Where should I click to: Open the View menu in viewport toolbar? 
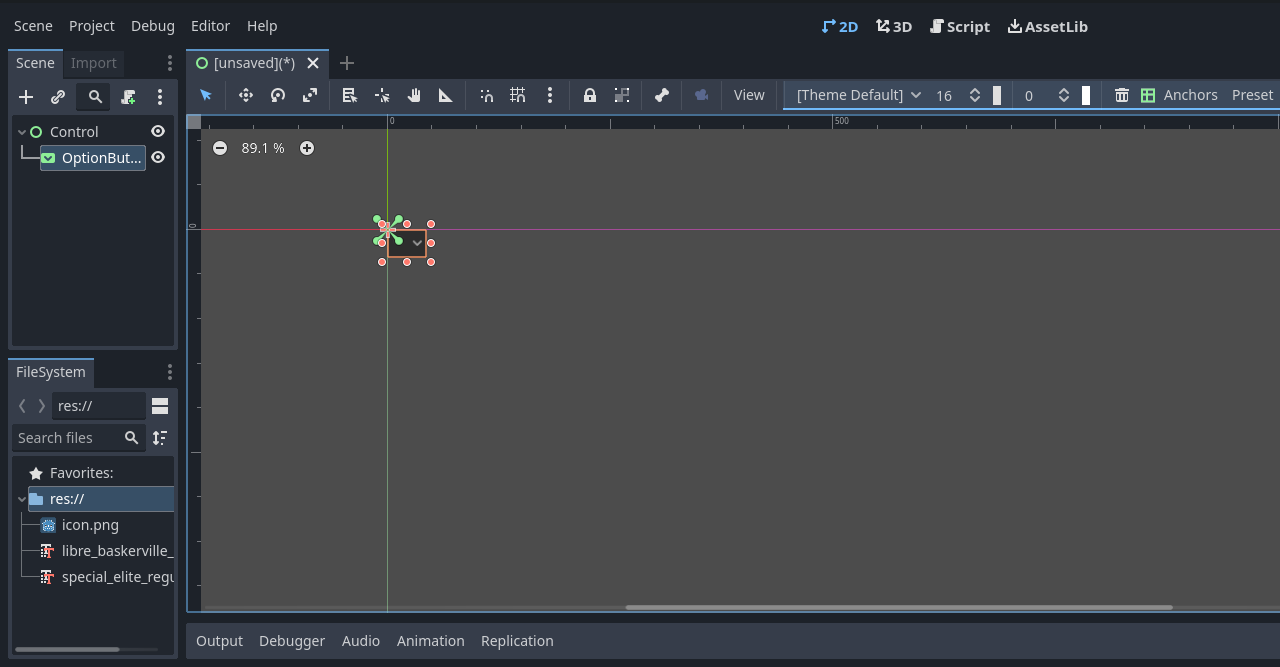(x=749, y=95)
